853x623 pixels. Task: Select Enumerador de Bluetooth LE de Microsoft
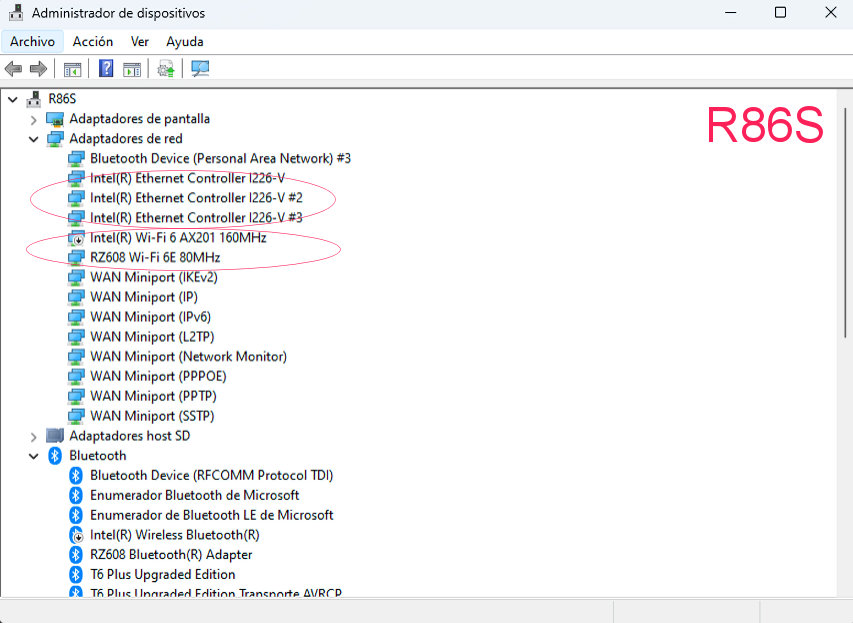point(212,515)
